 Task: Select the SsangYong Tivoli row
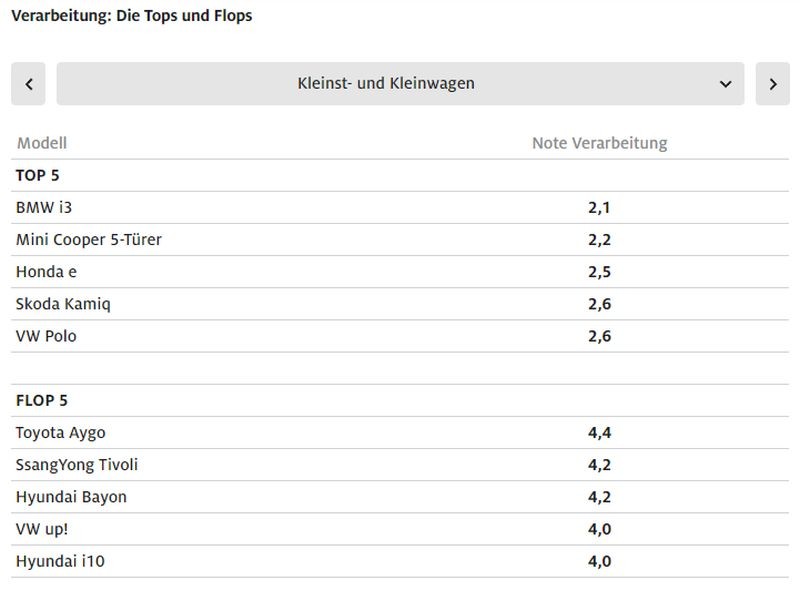(x=77, y=464)
